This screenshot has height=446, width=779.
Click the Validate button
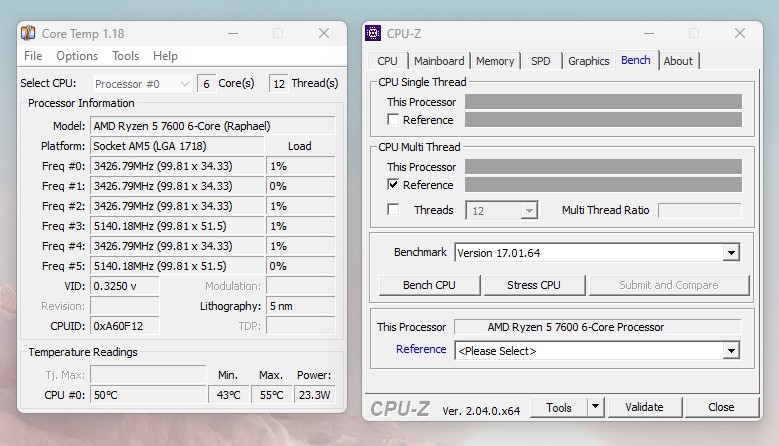[644, 407]
